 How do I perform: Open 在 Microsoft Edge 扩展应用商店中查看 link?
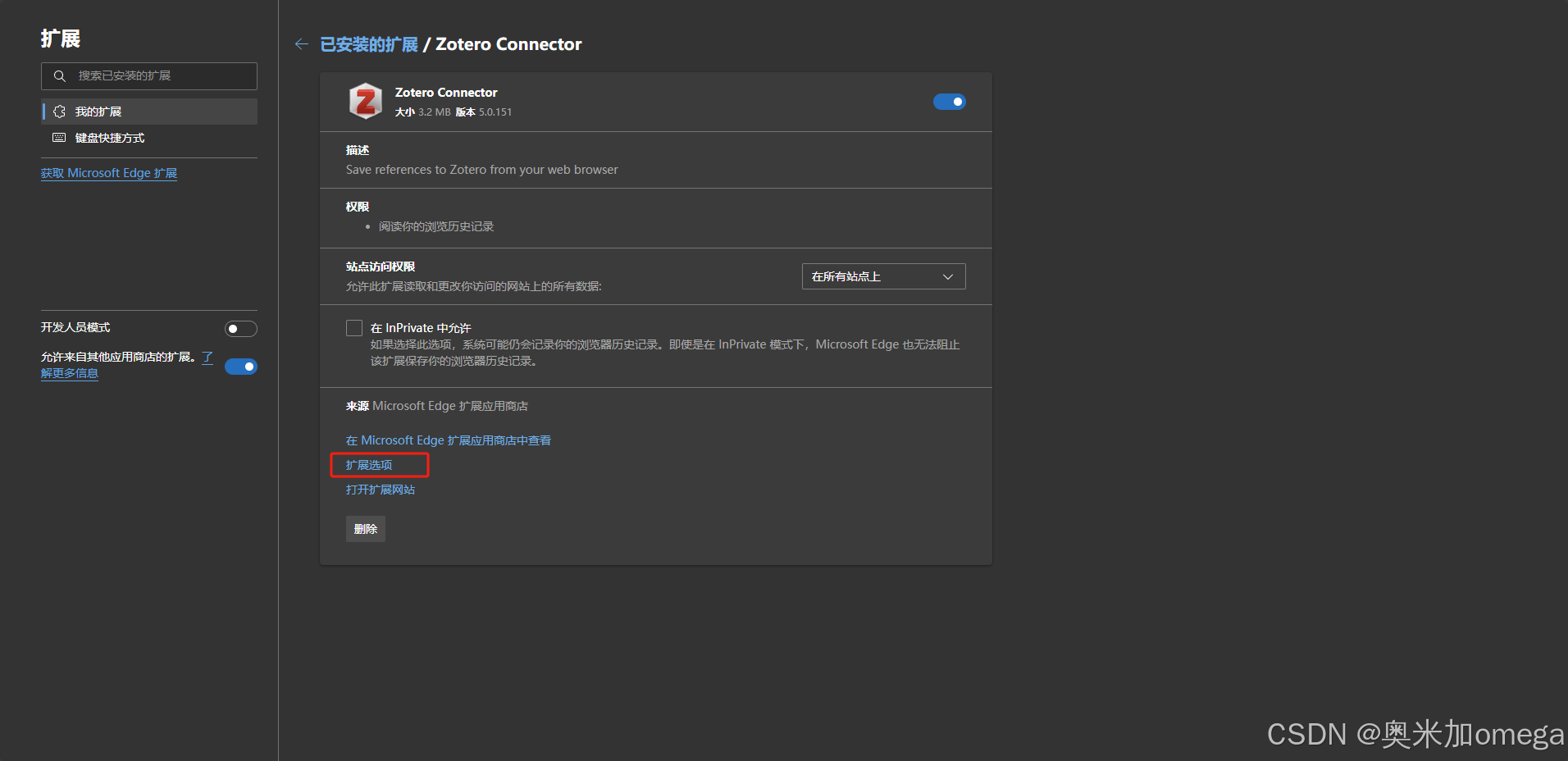pos(448,440)
